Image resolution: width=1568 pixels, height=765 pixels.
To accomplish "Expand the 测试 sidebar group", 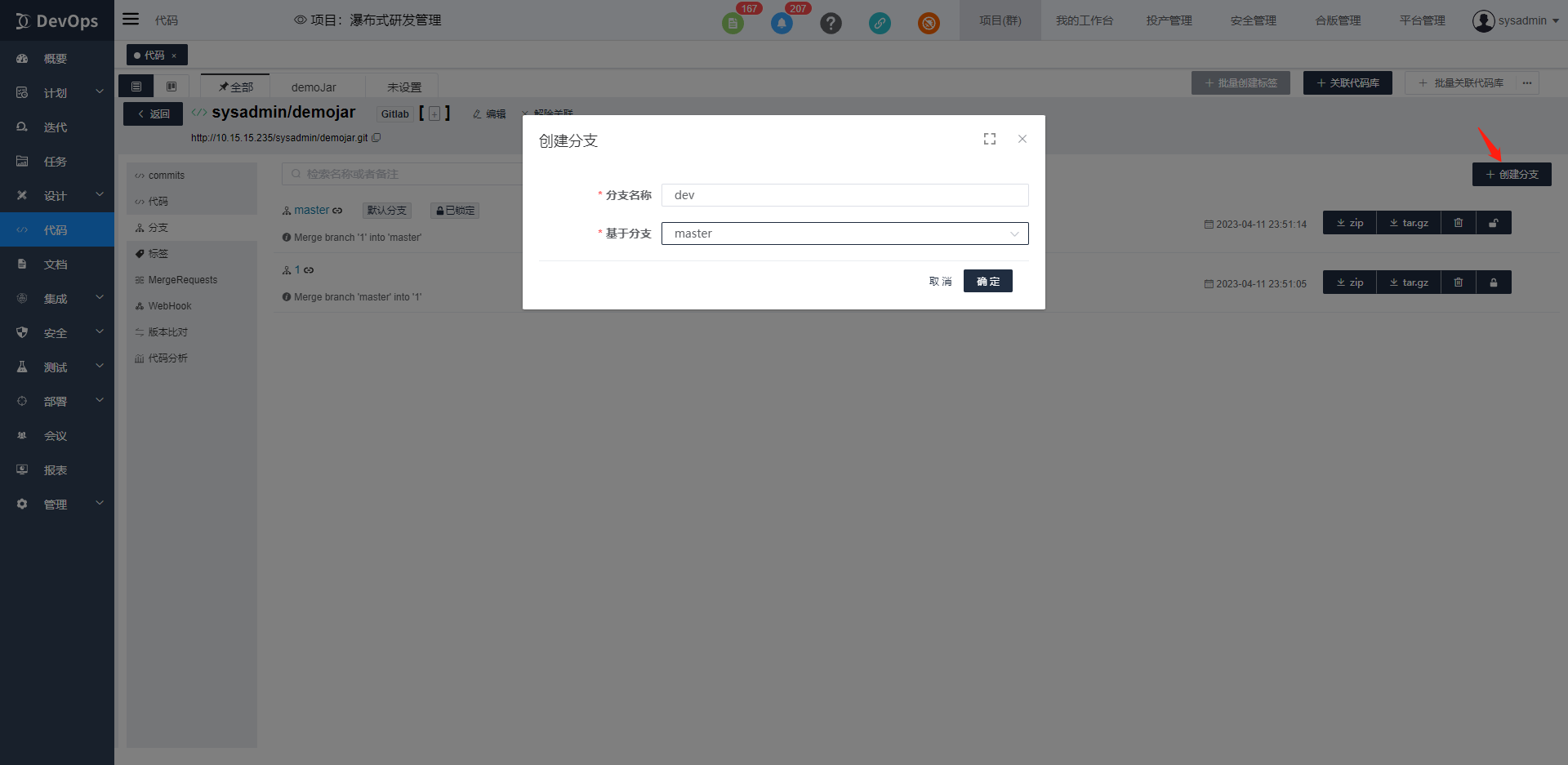I will tap(57, 367).
